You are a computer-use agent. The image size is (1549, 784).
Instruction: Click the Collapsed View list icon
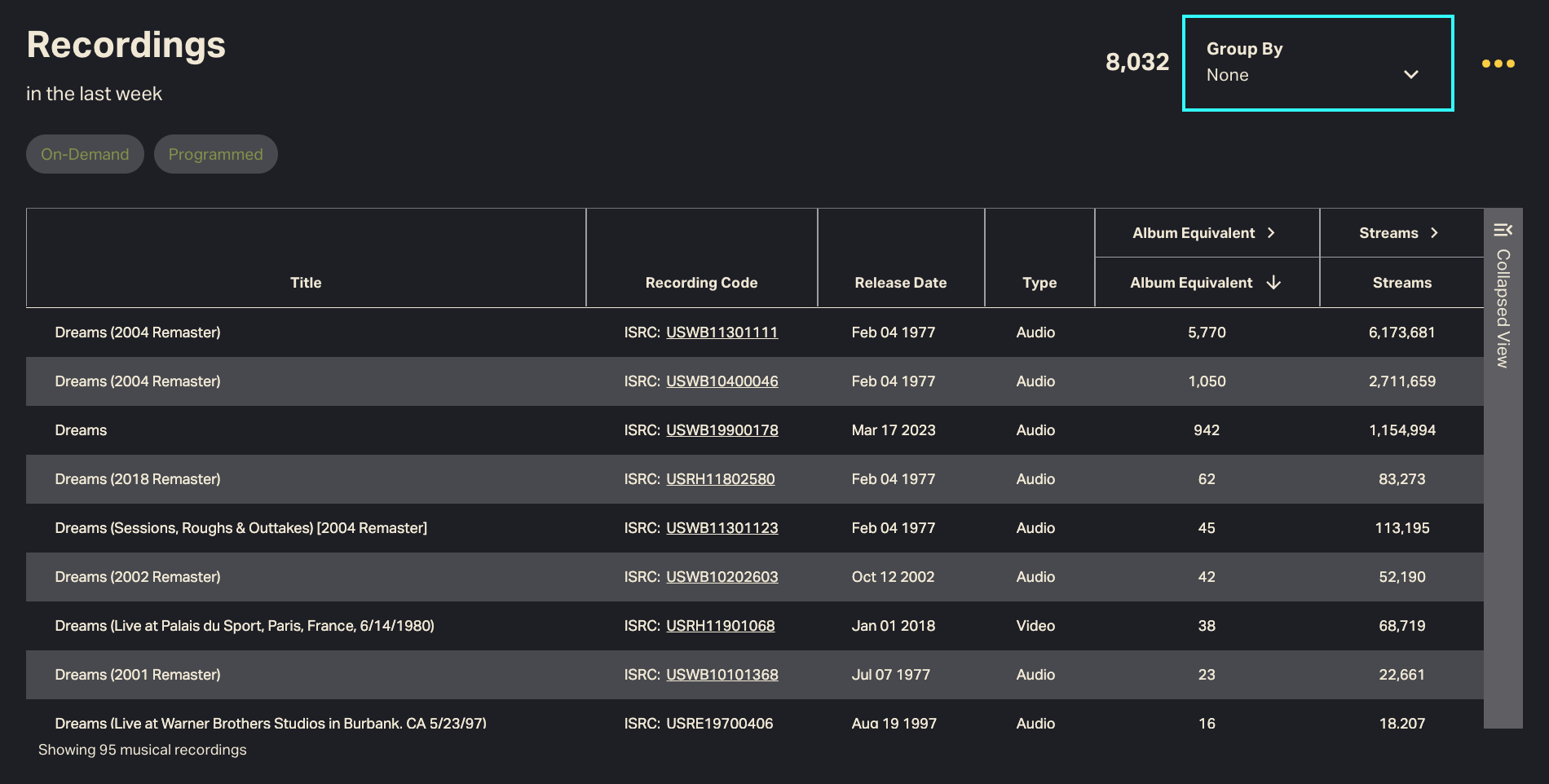(1503, 230)
